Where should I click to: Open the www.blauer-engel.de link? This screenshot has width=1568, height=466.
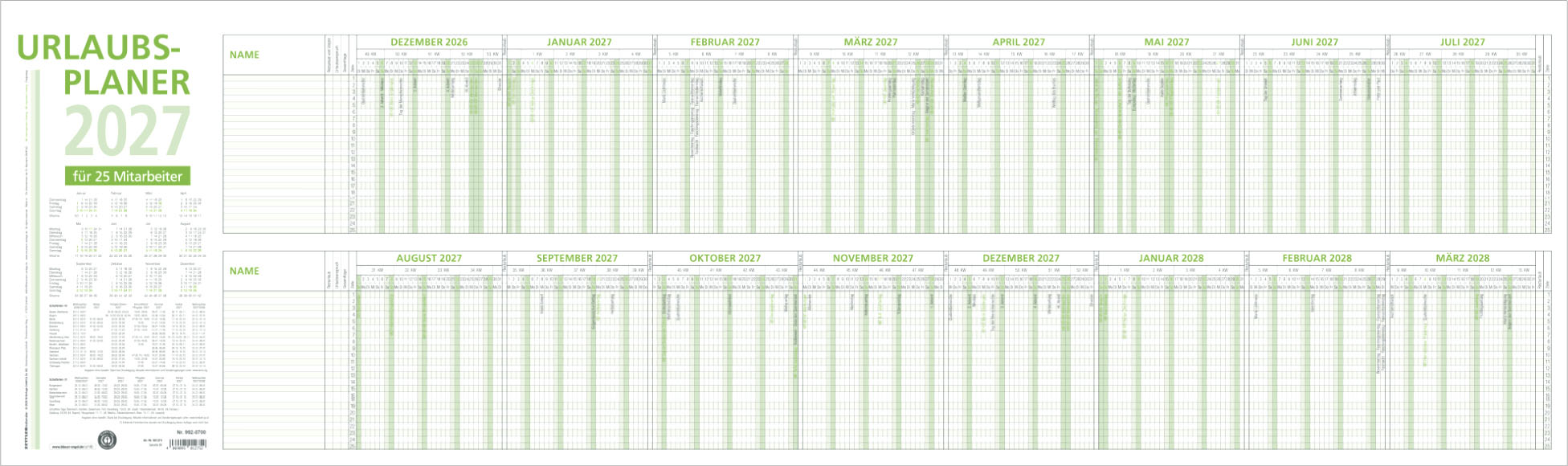pos(72,447)
